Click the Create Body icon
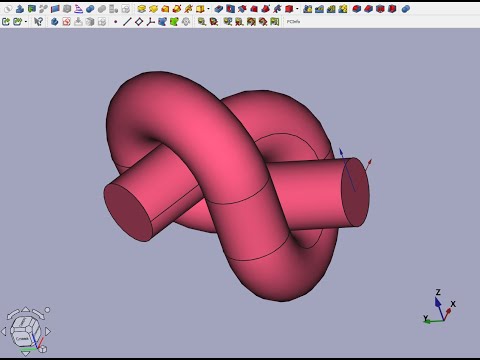 tap(20, 9)
